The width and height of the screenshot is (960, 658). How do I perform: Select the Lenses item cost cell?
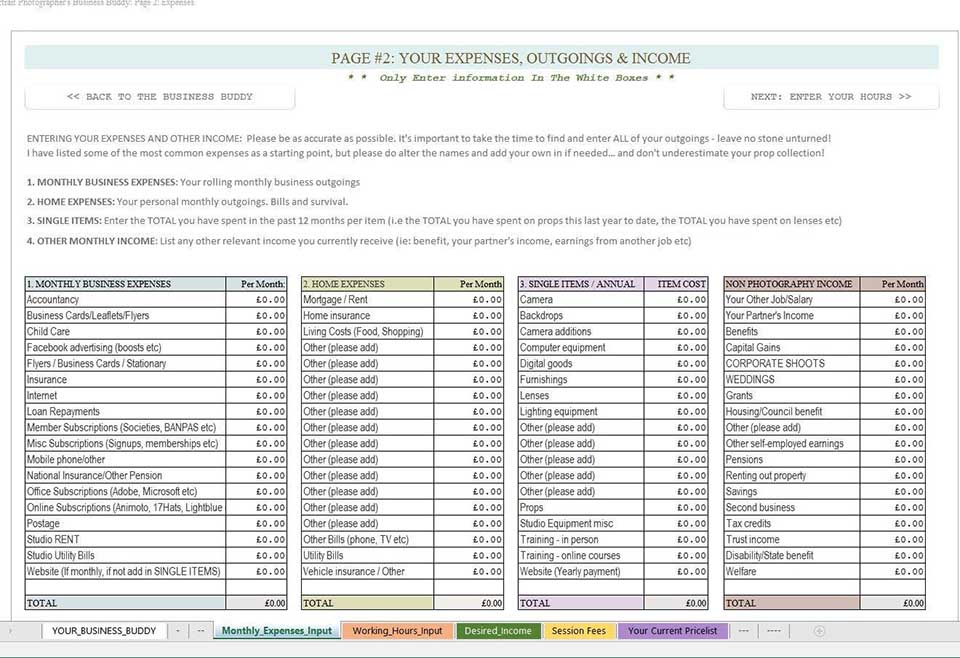(x=676, y=396)
